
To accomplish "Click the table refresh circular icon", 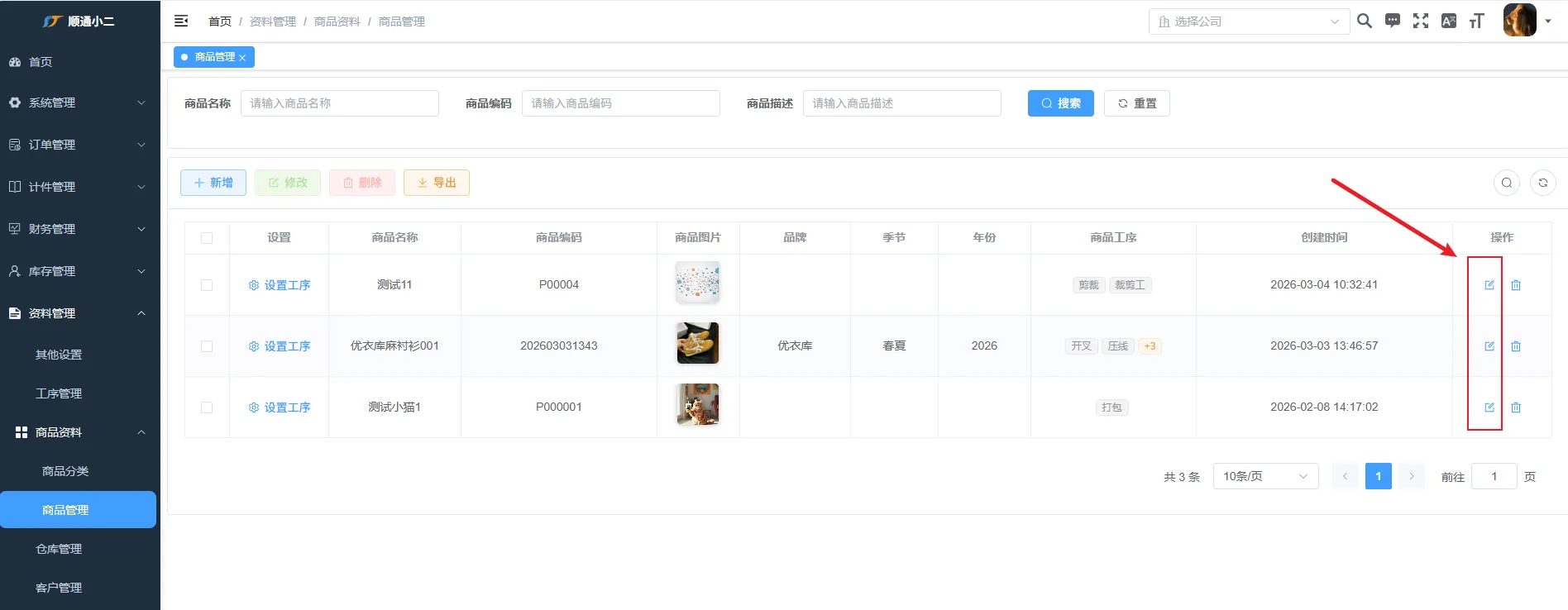I will pos(1542,183).
